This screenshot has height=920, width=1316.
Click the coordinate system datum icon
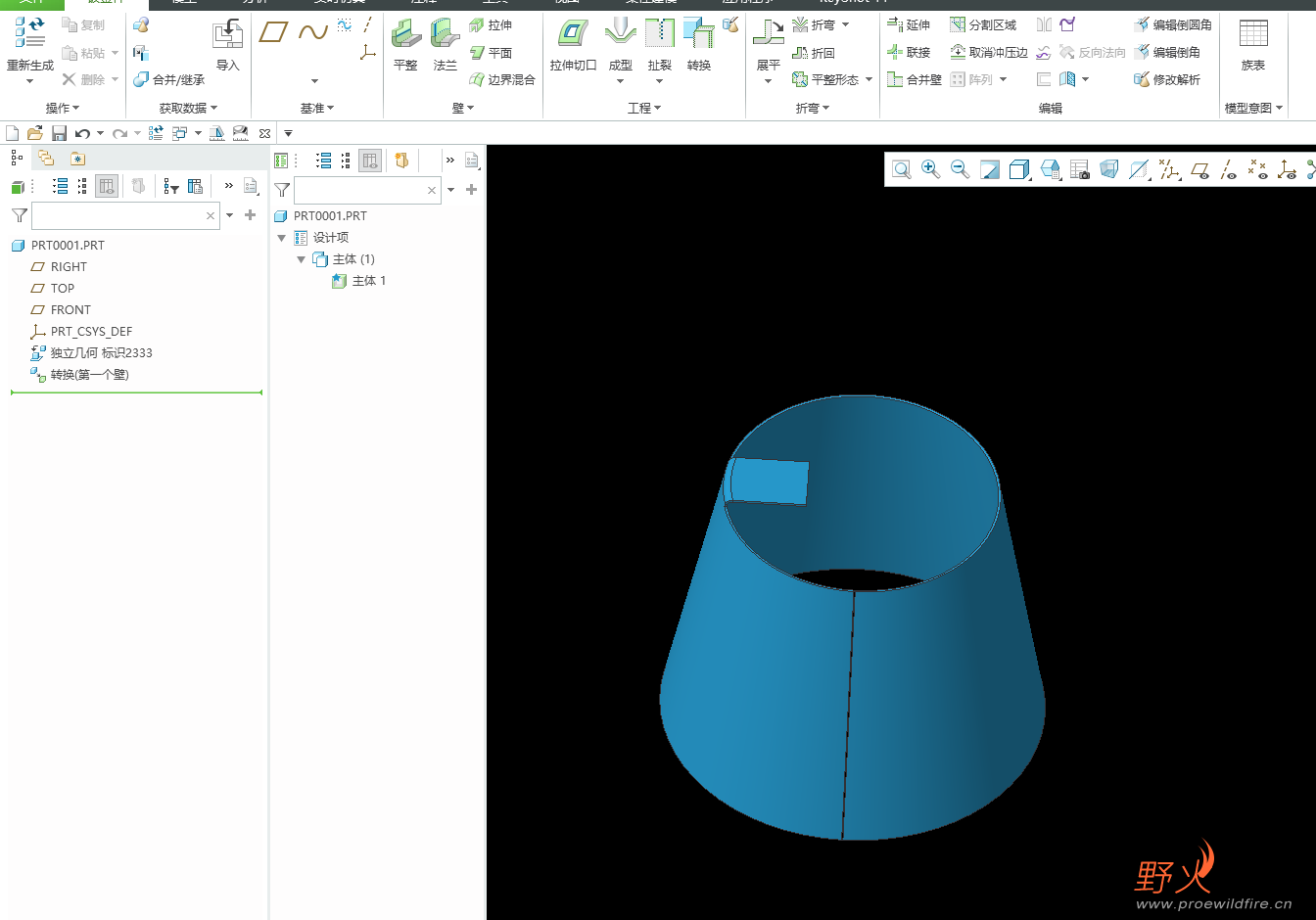click(368, 52)
